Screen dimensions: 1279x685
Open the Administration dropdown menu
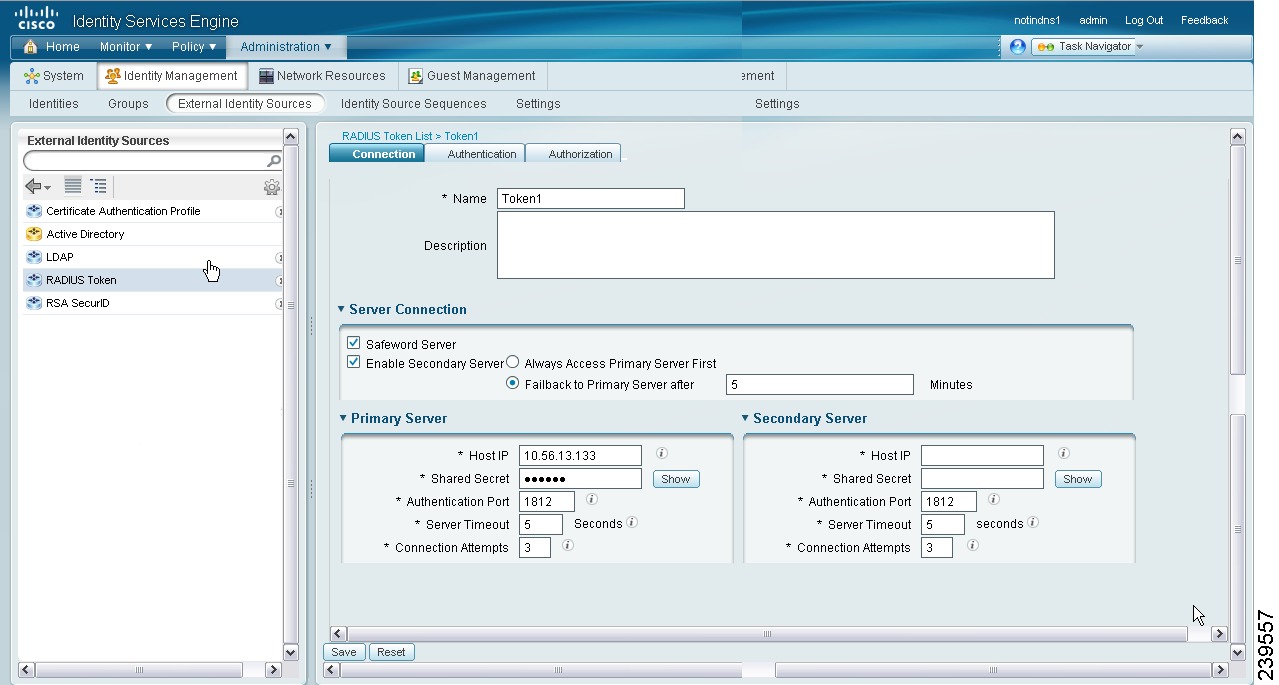pos(286,47)
